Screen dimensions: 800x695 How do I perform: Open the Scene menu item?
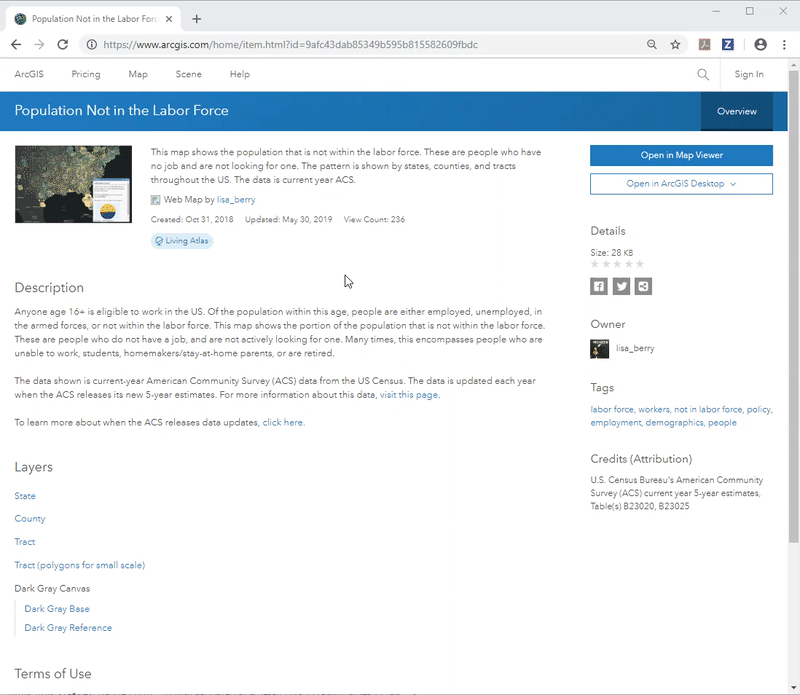click(188, 75)
